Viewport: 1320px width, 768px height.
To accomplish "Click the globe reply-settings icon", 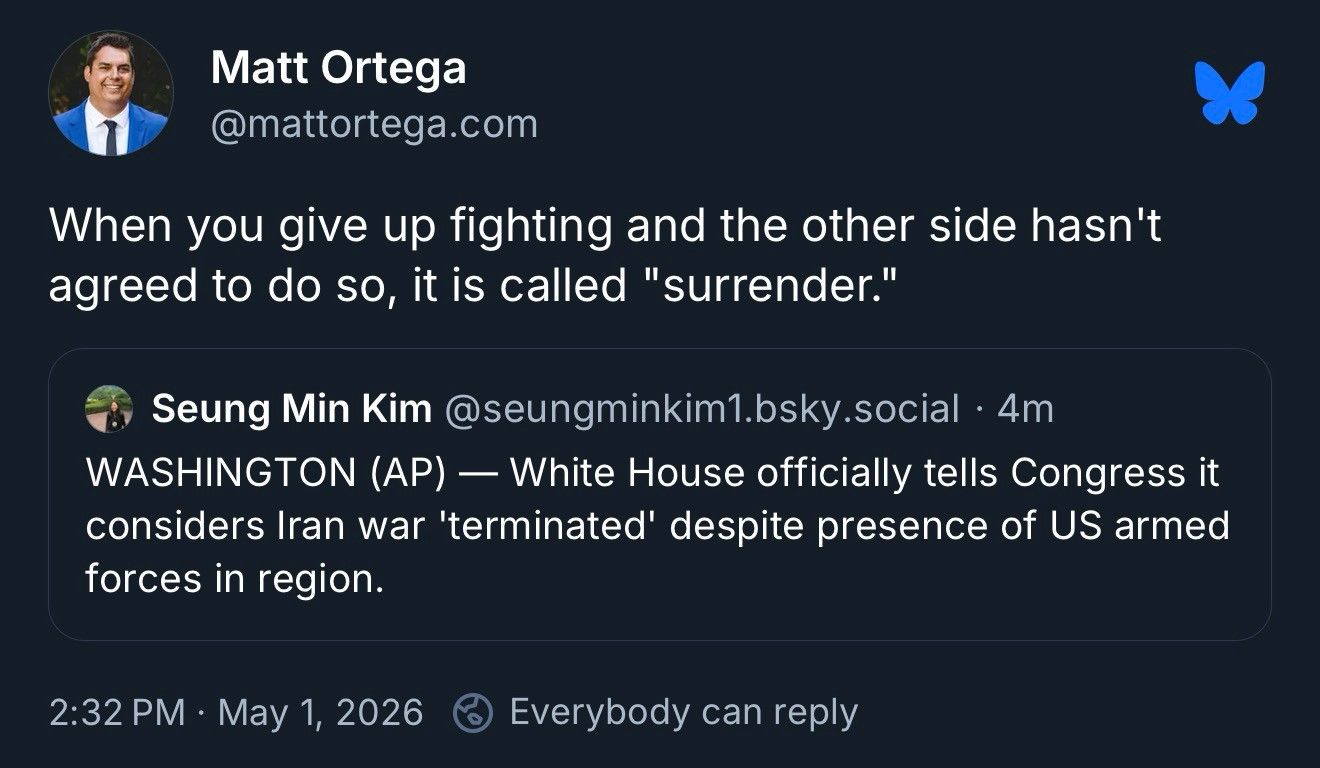I will tap(473, 713).
